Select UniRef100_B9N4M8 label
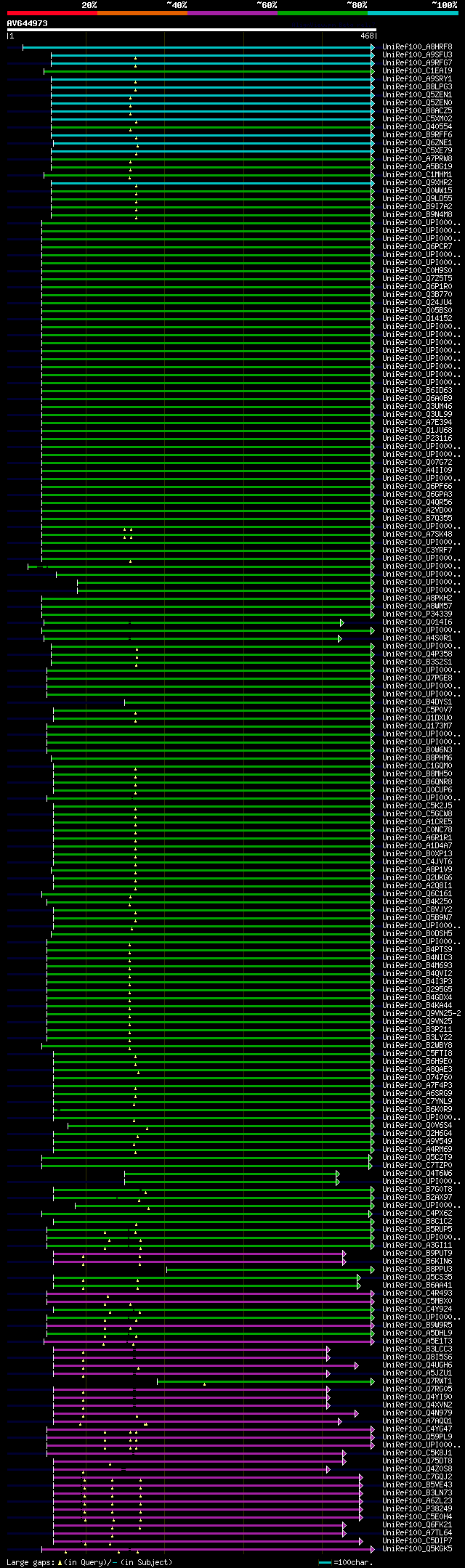This screenshot has height=1568, width=465. (417, 215)
